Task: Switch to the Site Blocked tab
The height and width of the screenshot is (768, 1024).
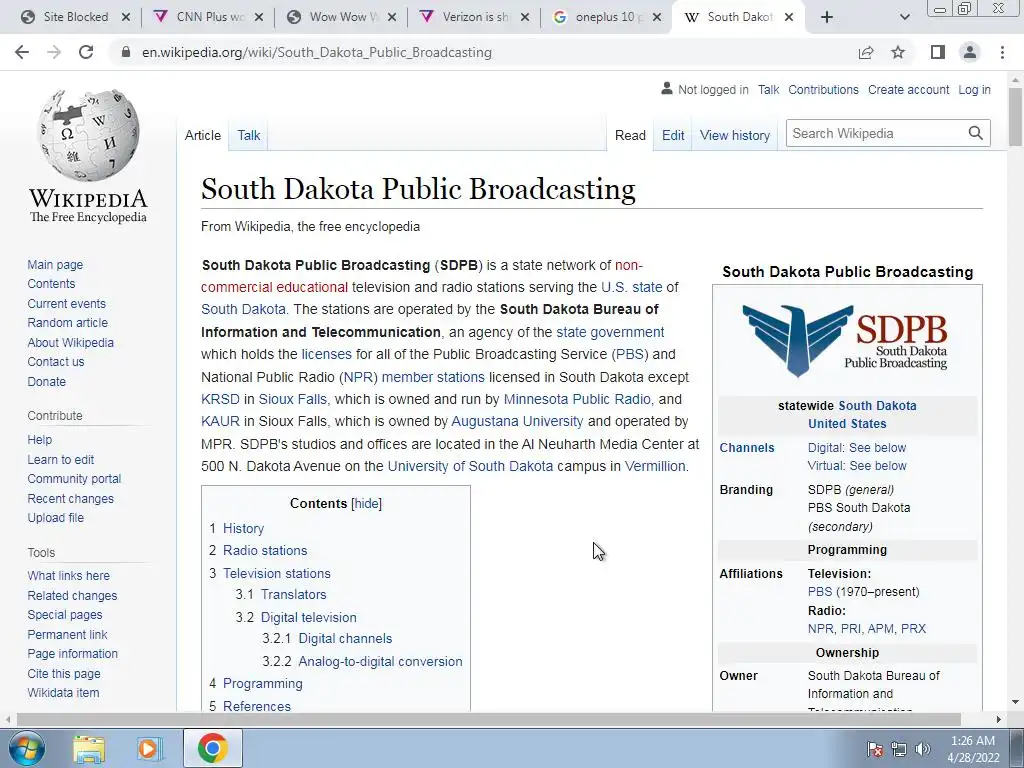Action: click(76, 18)
